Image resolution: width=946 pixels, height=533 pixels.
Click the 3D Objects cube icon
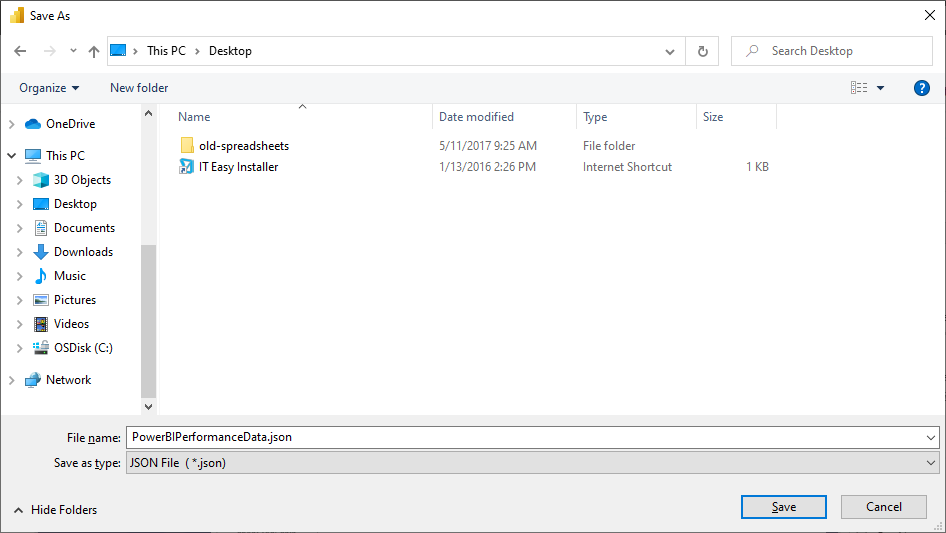point(40,180)
